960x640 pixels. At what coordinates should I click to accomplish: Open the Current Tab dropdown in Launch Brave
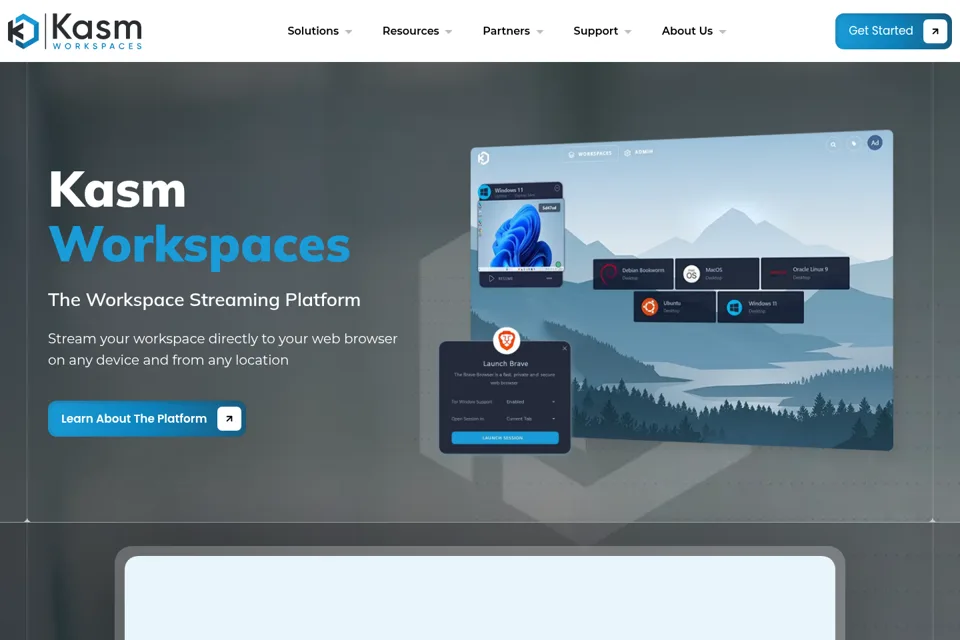click(530, 419)
